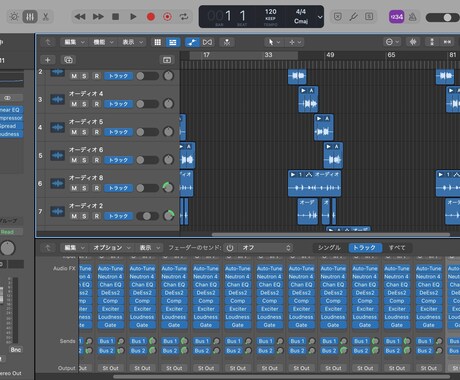
Task: Adjust the volume slider on オーディオ 5
Action: pos(147,132)
